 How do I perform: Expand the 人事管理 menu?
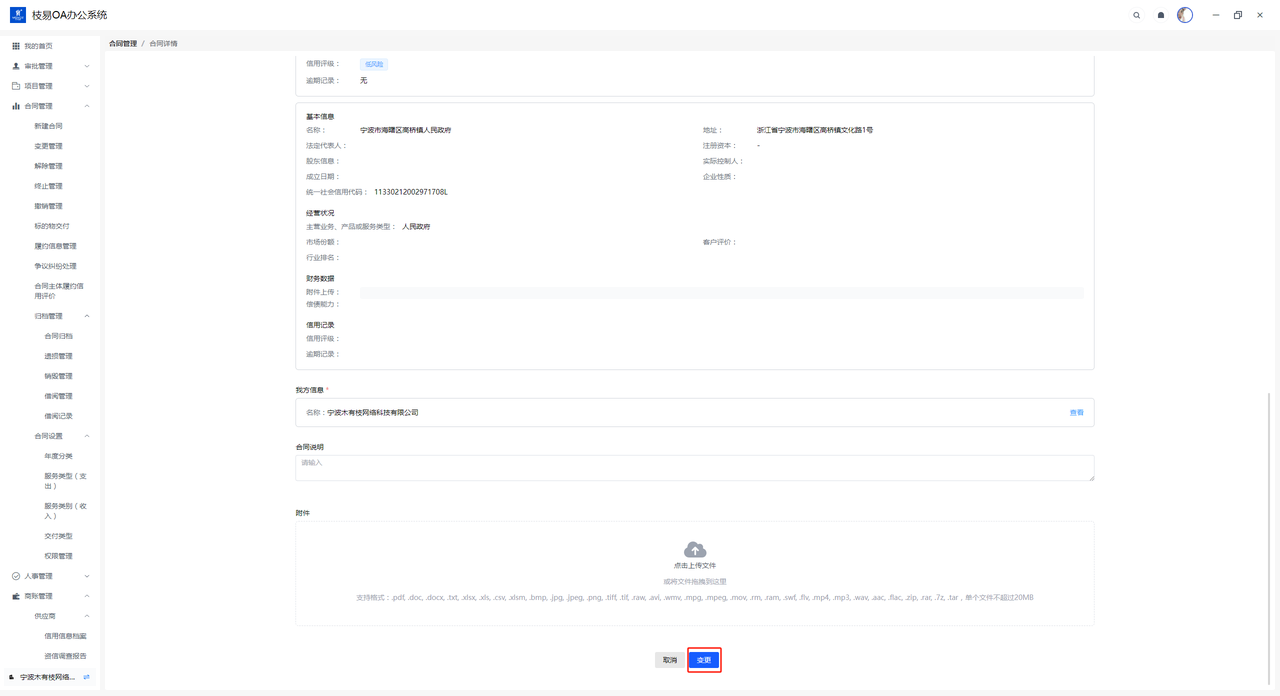(x=50, y=576)
